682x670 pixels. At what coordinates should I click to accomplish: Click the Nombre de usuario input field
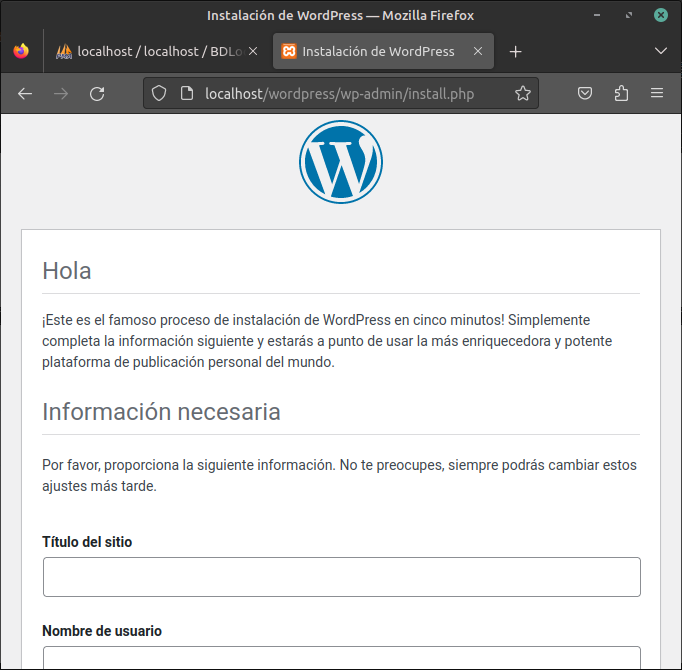342,658
